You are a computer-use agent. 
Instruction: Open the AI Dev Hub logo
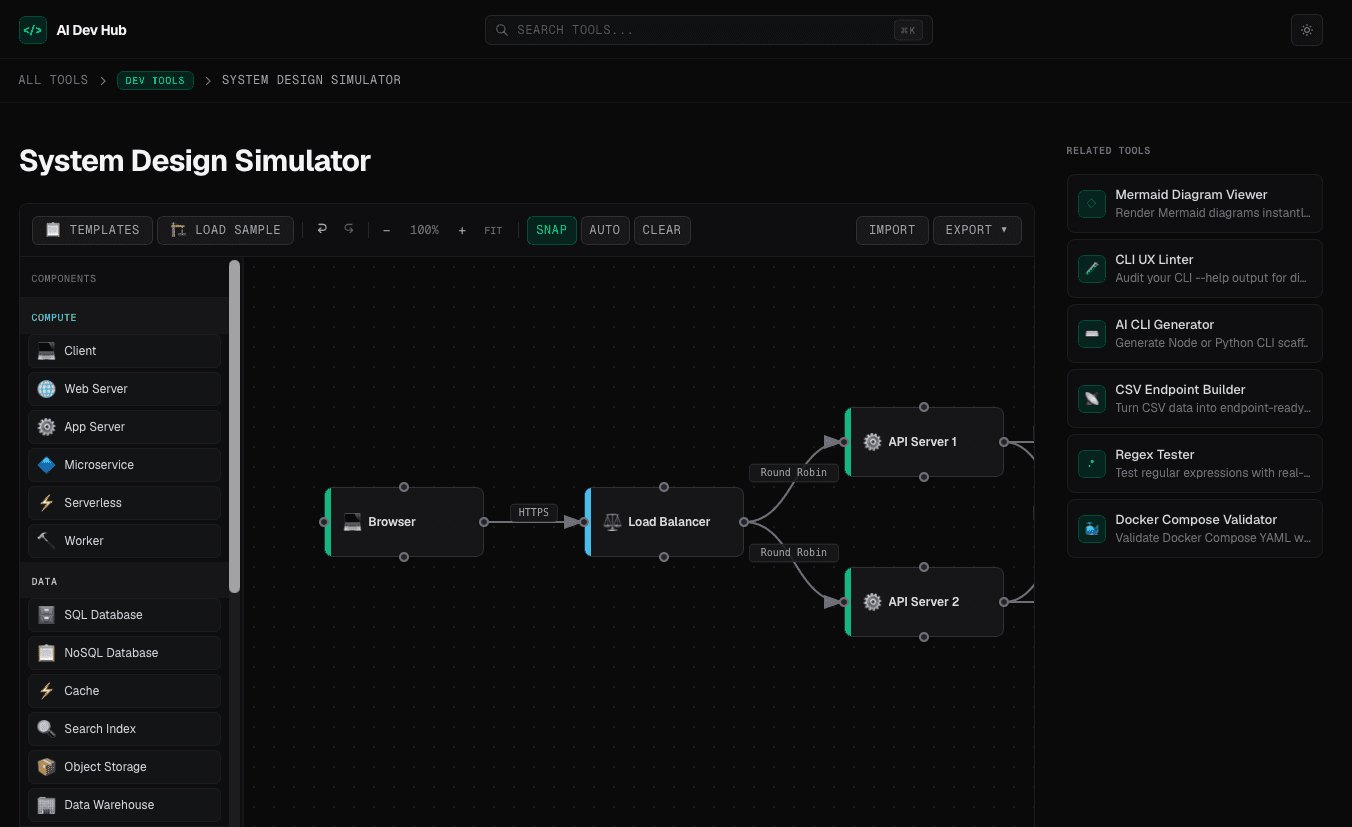point(73,29)
